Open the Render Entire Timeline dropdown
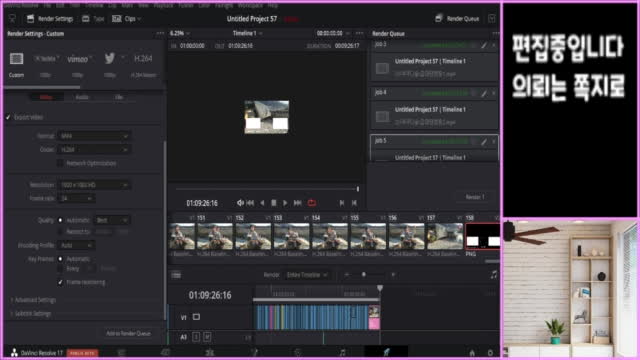Viewport: 640px width, 360px height. click(x=307, y=275)
